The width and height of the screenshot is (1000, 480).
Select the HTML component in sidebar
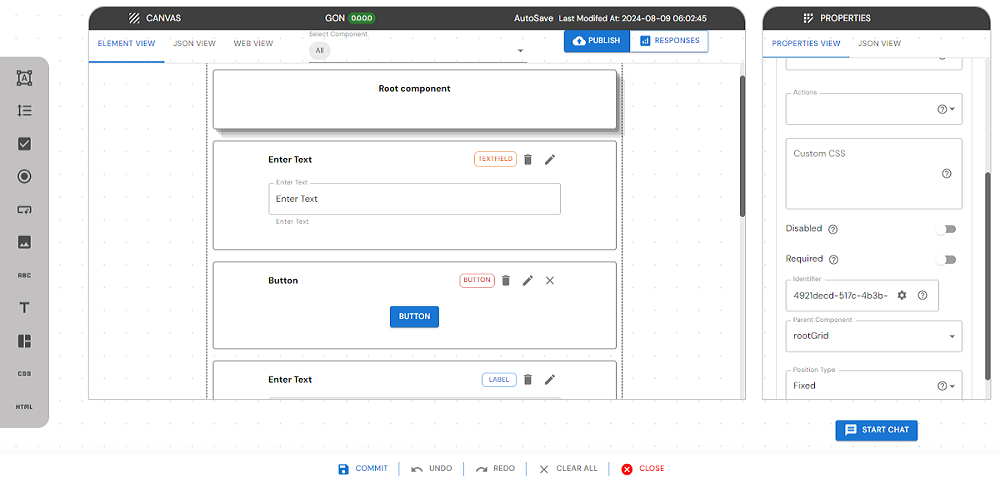25,407
